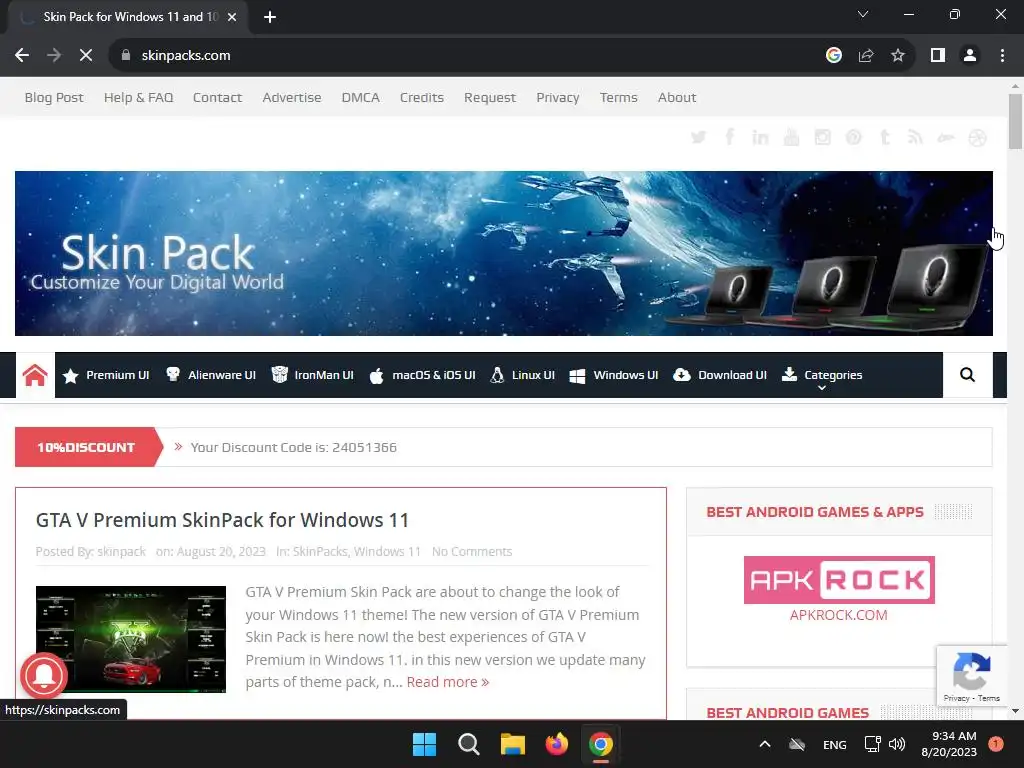Viewport: 1024px width, 768px height.
Task: Open the Instagram social icon
Action: [822, 137]
